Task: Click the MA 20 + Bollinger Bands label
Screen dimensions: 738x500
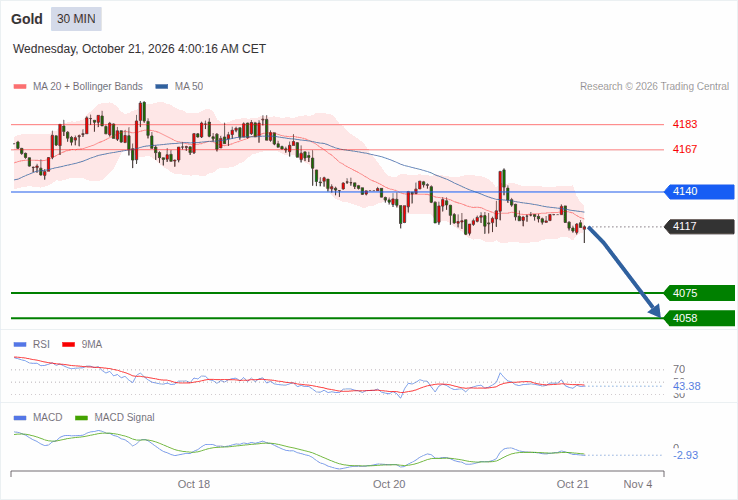Action: 88,87
